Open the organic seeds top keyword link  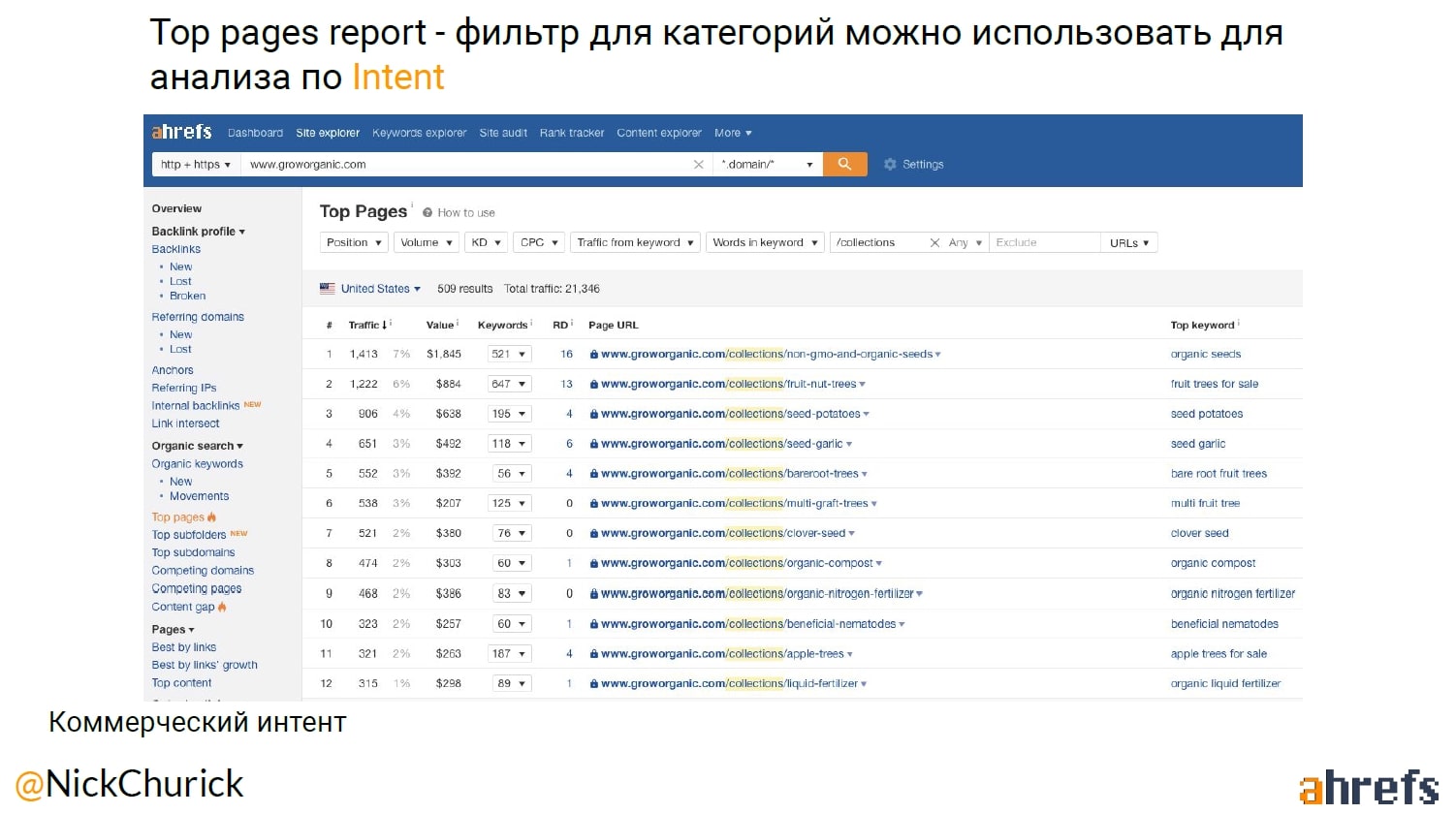(x=1205, y=355)
